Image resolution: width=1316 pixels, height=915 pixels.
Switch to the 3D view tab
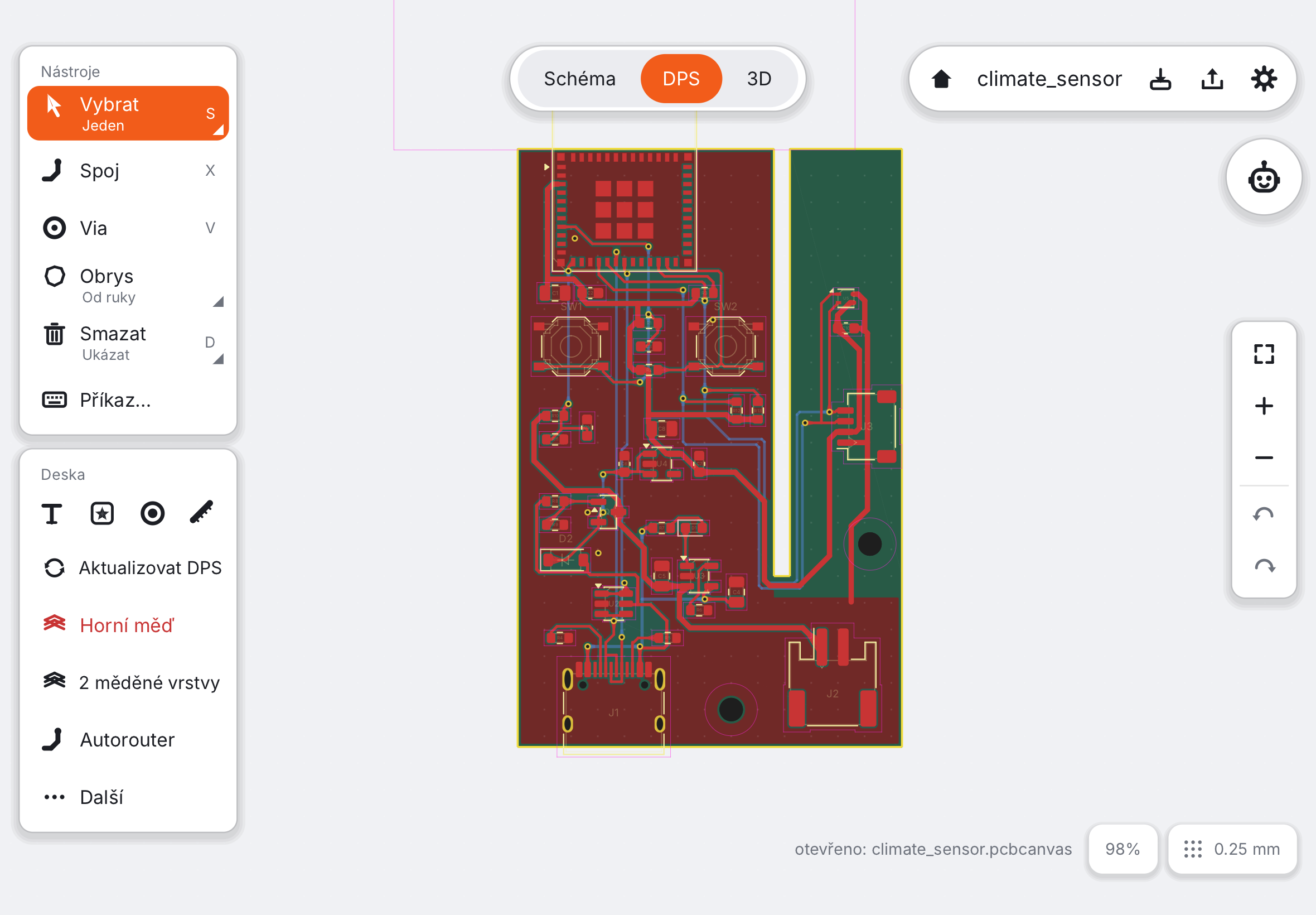click(759, 79)
